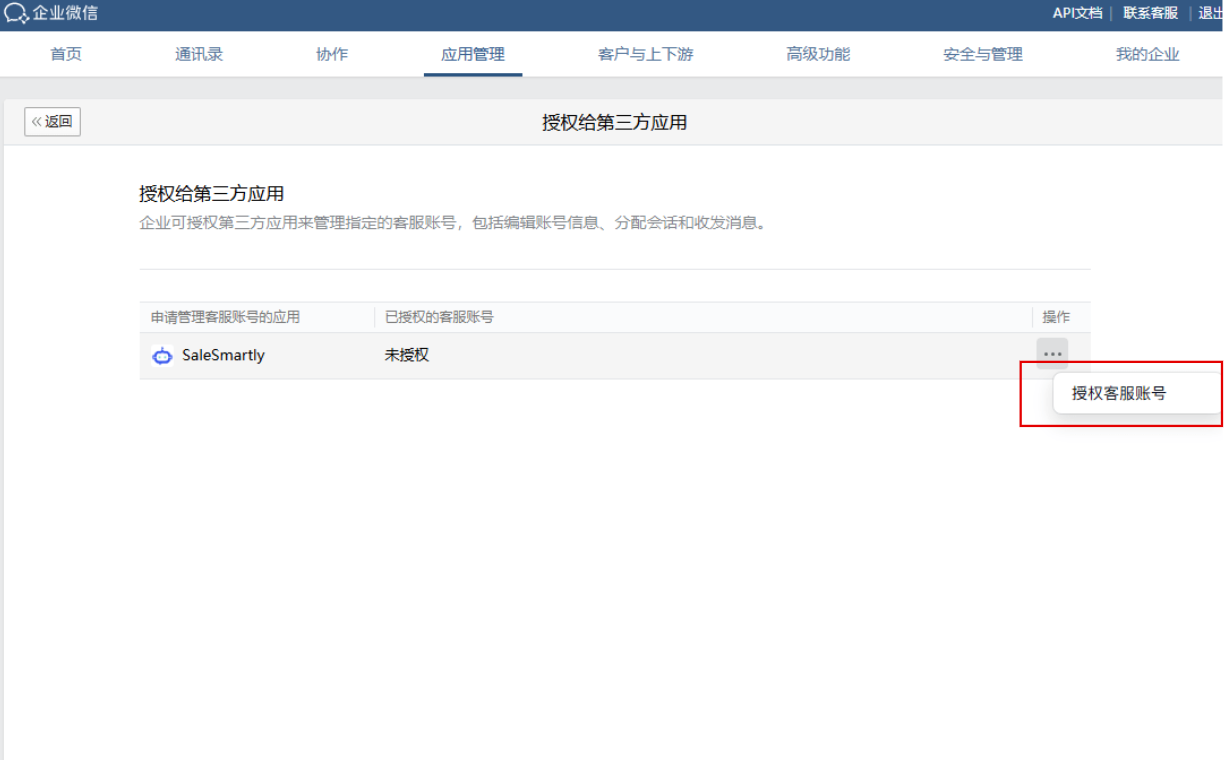Open the three-dot actions menu for SaleSmartly
The image size is (1226, 760).
pyautogui.click(x=1052, y=354)
